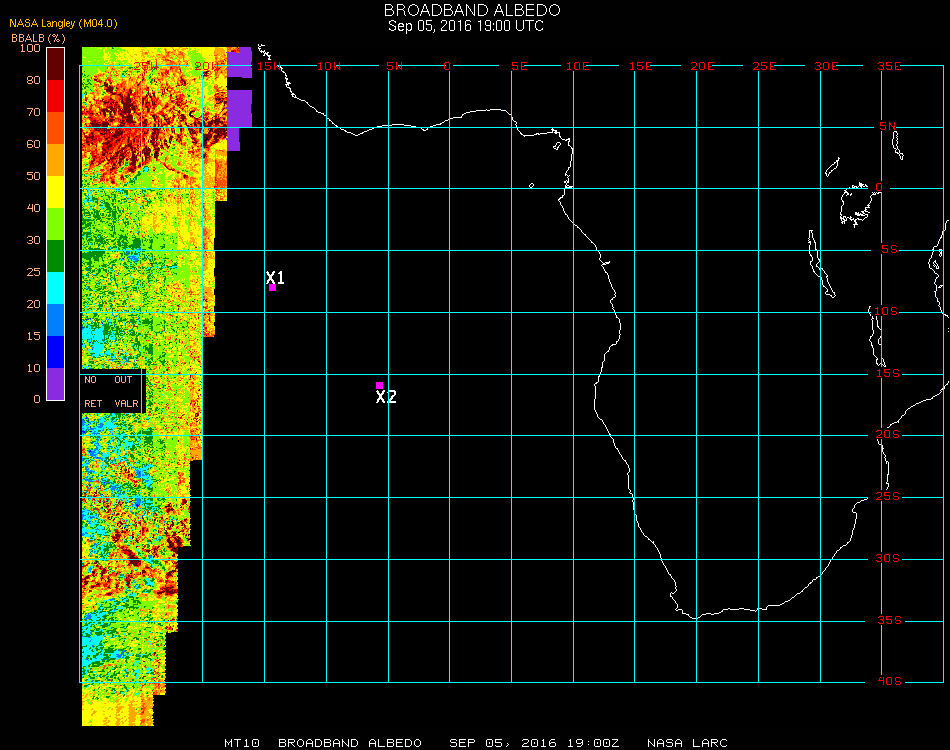
Task: Click the '10' legend tick label
Action: tap(33, 368)
